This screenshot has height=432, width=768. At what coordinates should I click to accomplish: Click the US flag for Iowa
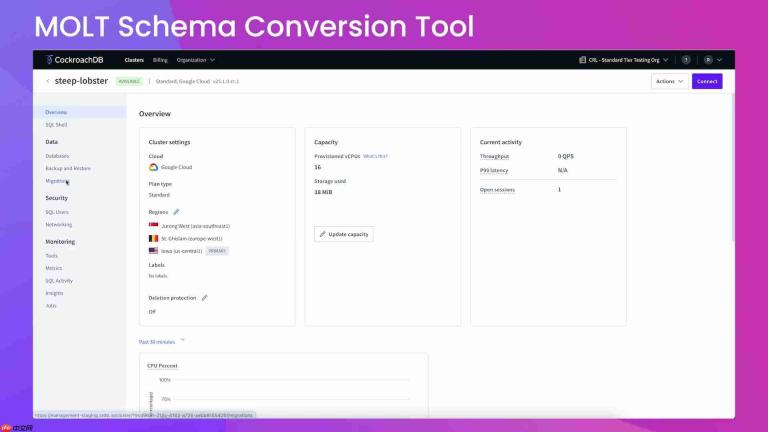point(153,251)
